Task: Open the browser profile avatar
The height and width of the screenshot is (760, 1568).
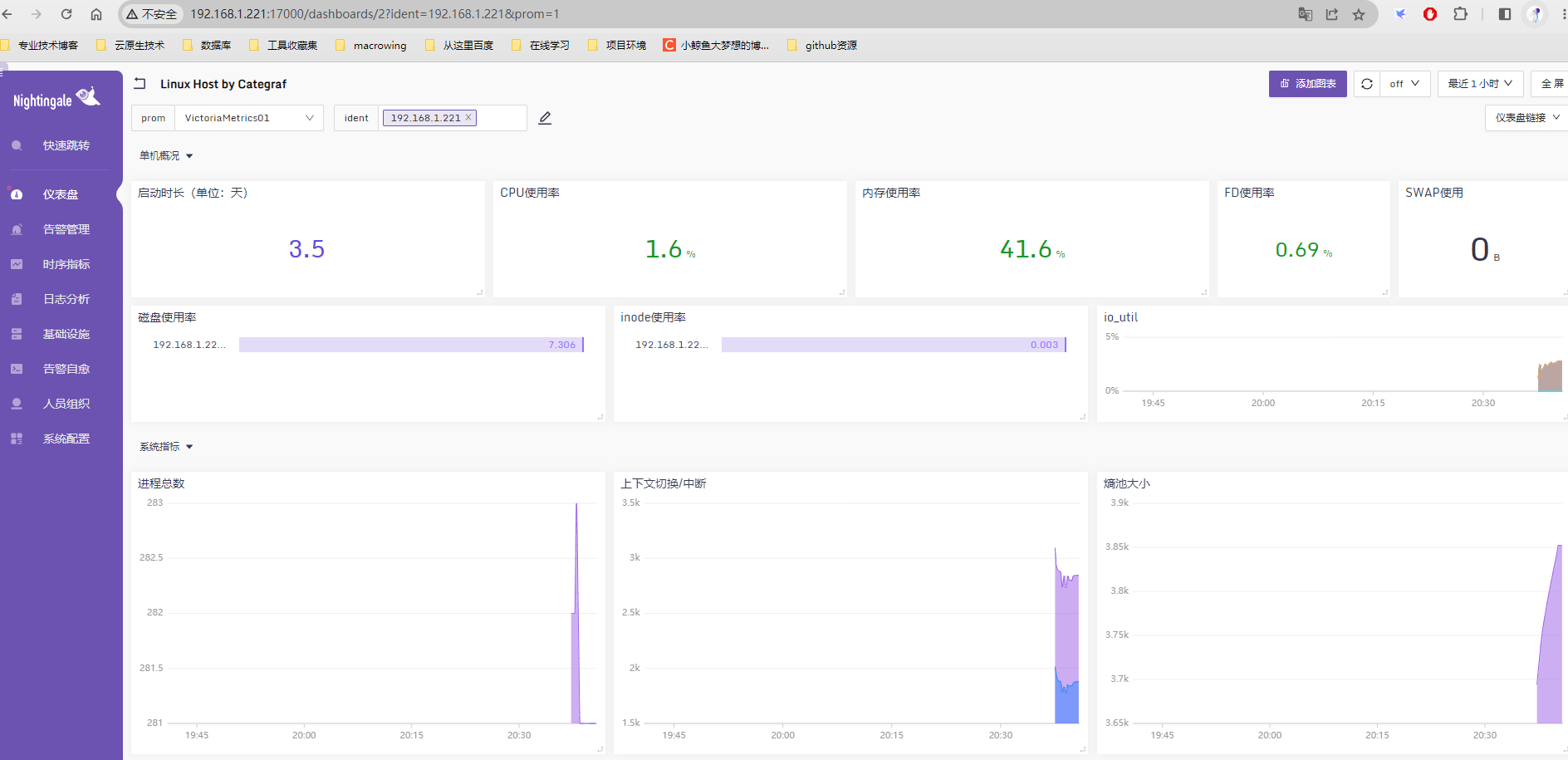Action: coord(1536,14)
